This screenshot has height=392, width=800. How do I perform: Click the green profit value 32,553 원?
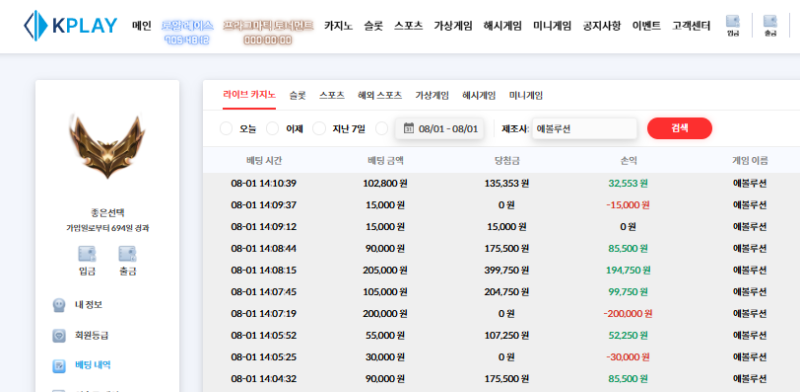tap(628, 183)
